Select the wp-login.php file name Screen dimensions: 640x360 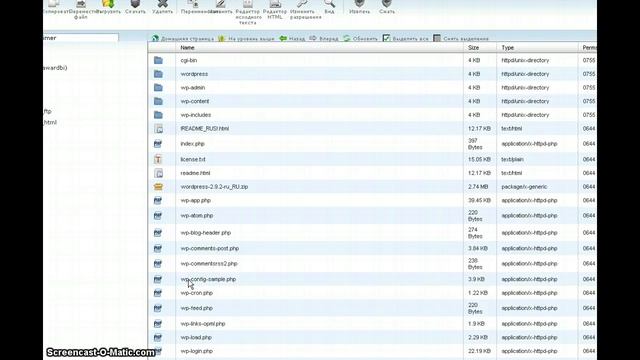point(197,351)
